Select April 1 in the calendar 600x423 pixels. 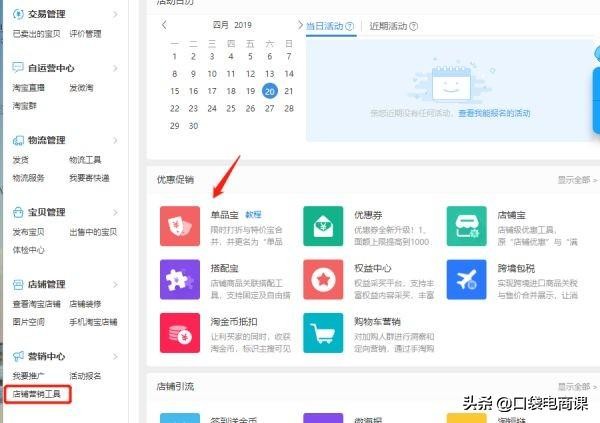[174, 57]
